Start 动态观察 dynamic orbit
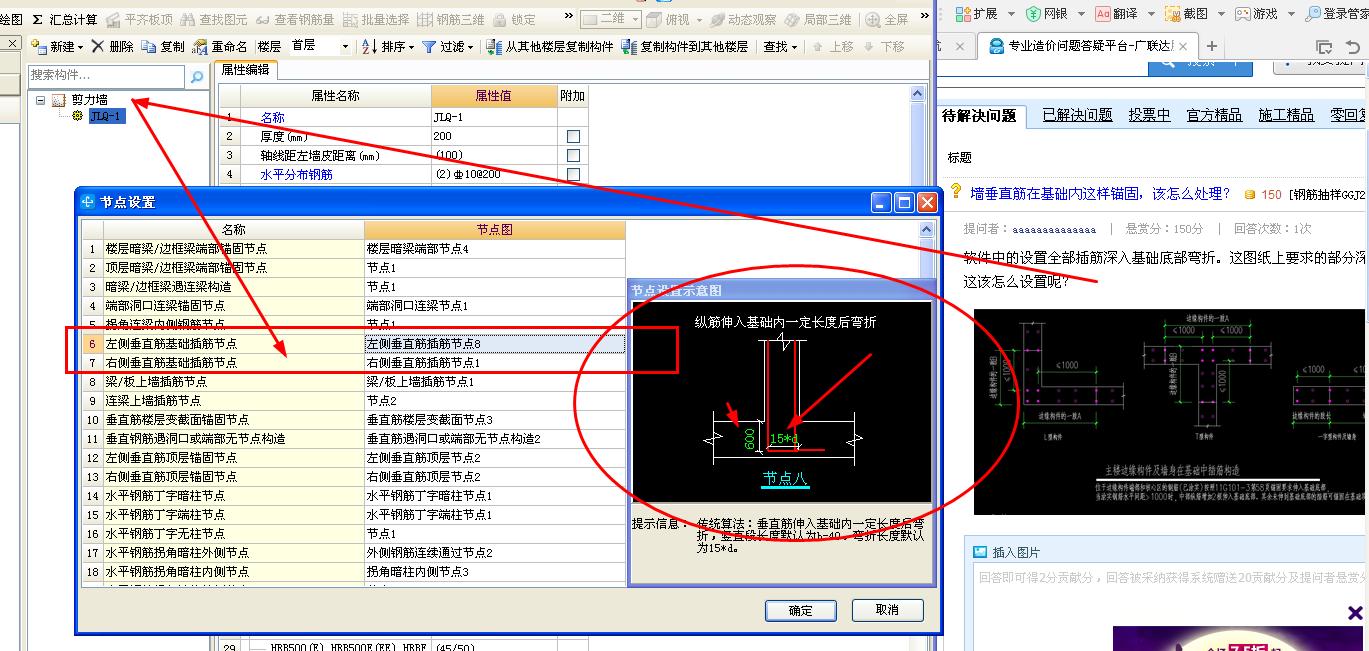The height and width of the screenshot is (651, 1369). point(743,19)
